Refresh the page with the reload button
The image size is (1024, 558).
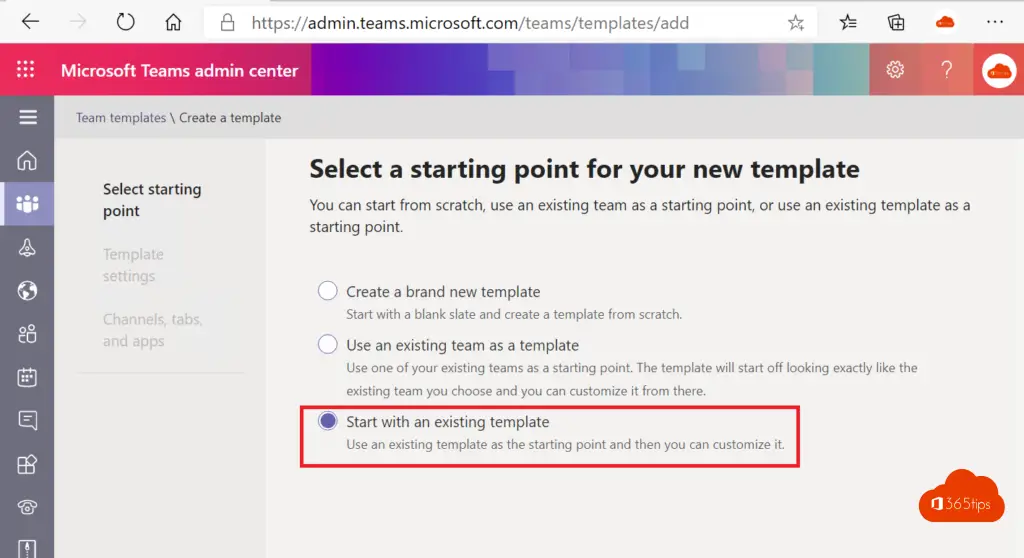tap(125, 22)
